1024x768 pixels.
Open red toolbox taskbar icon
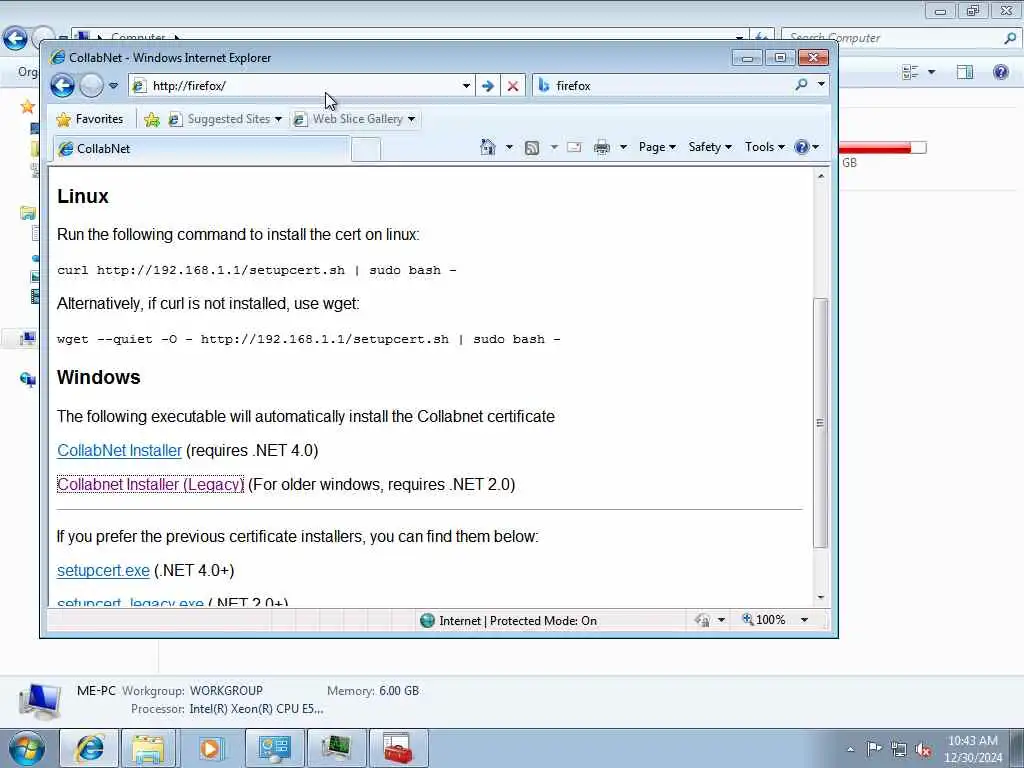pos(398,748)
